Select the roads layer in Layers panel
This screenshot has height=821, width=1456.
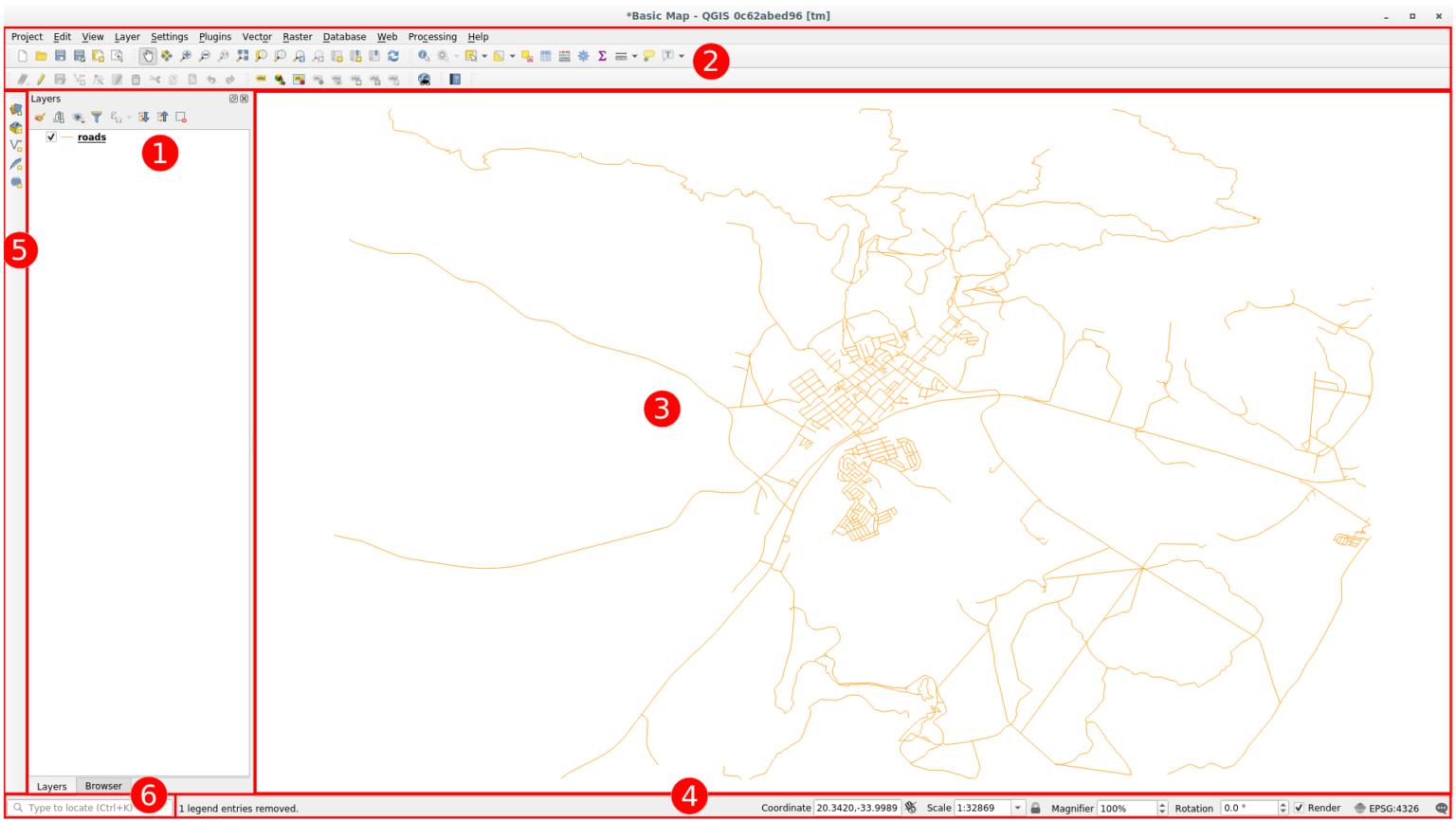click(91, 137)
